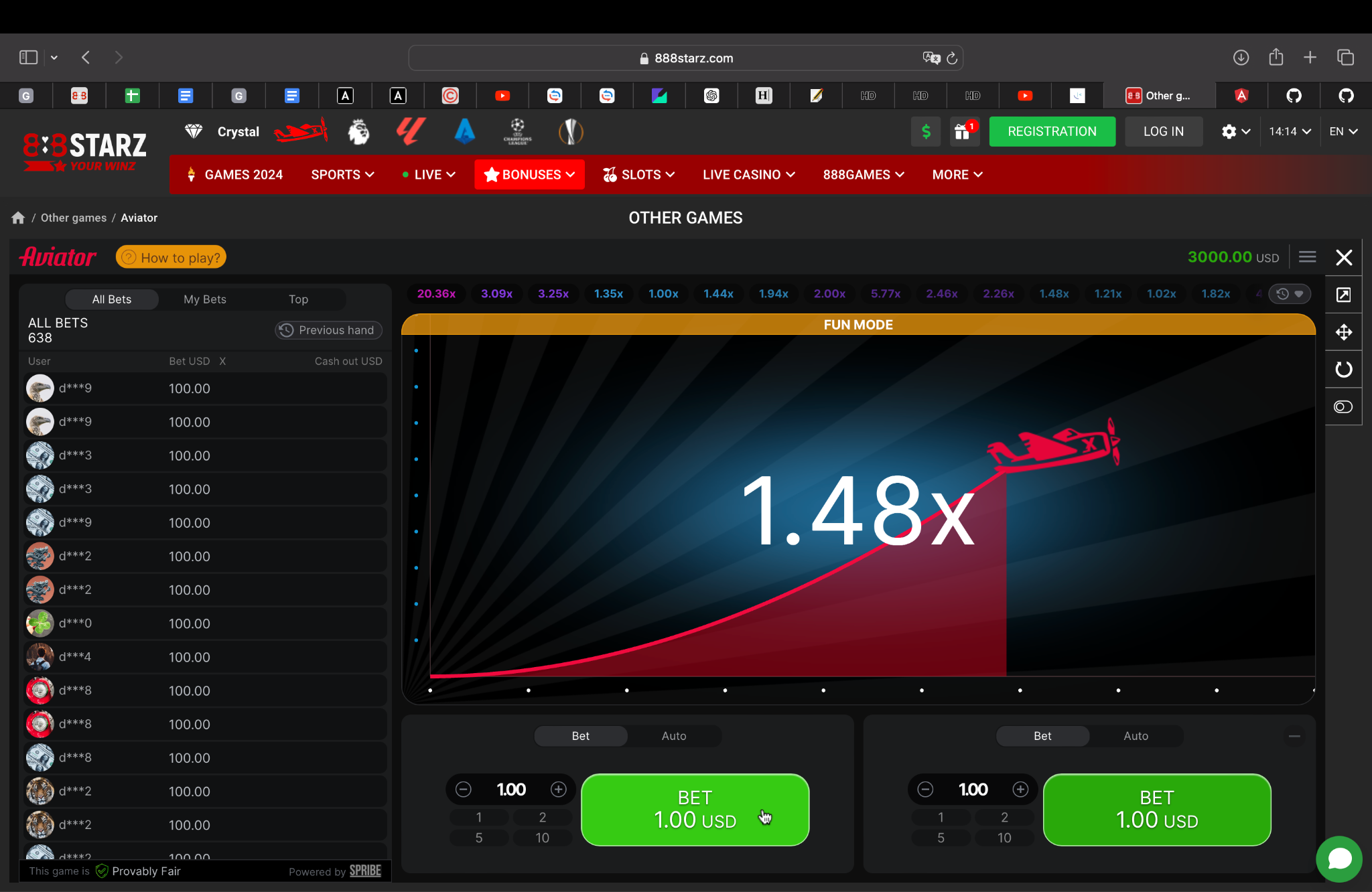Click the green dollar payments icon

(x=926, y=131)
